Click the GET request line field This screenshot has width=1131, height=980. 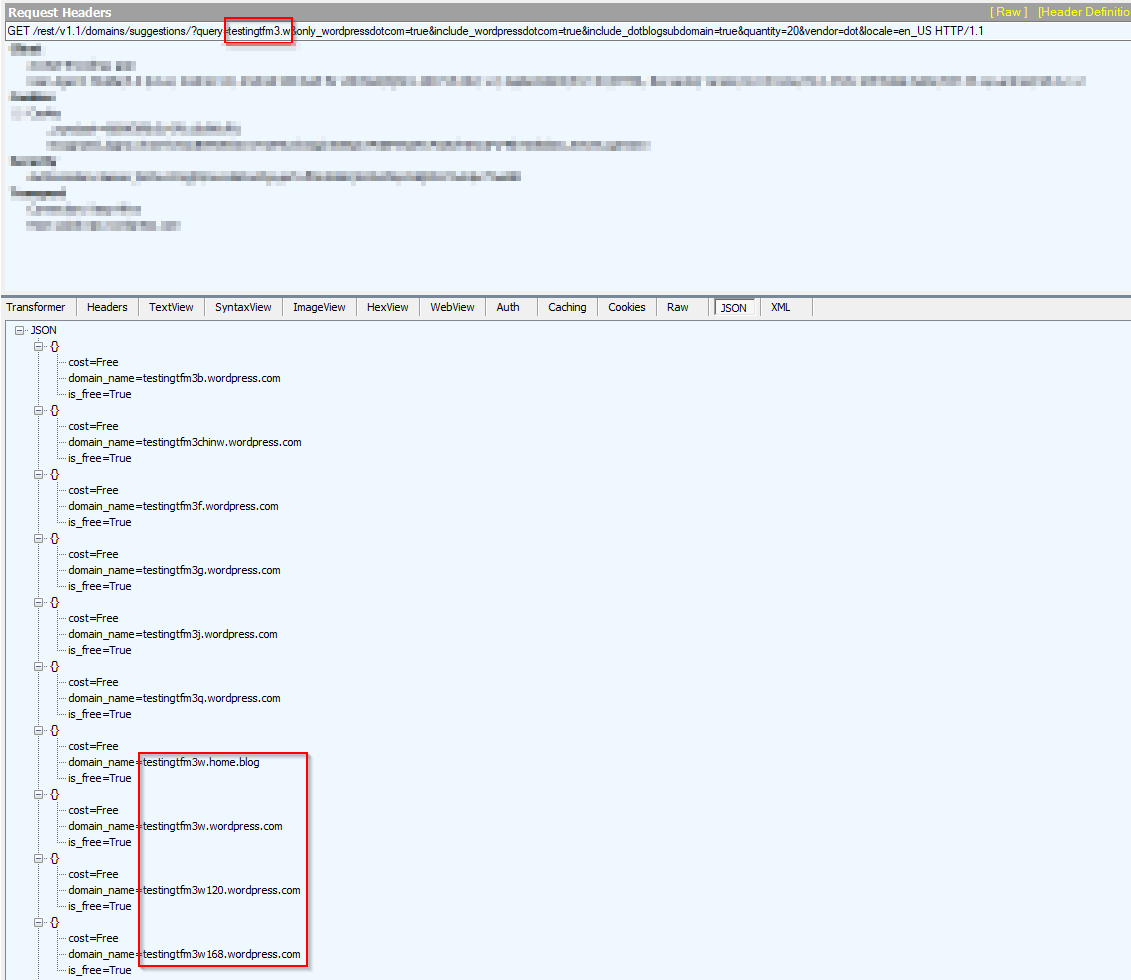(568, 31)
